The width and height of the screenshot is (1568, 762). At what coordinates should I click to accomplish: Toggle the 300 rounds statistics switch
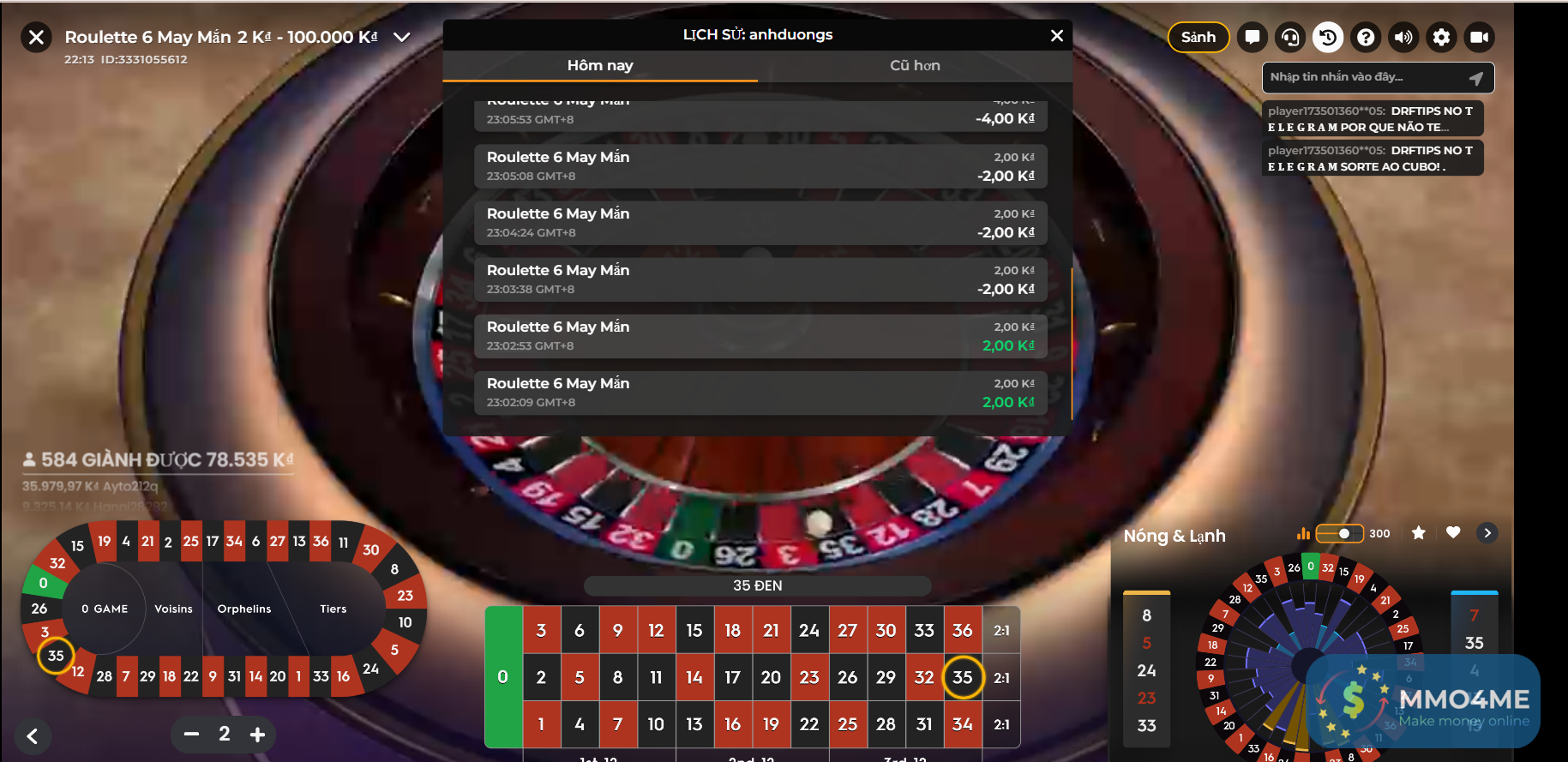click(1339, 533)
